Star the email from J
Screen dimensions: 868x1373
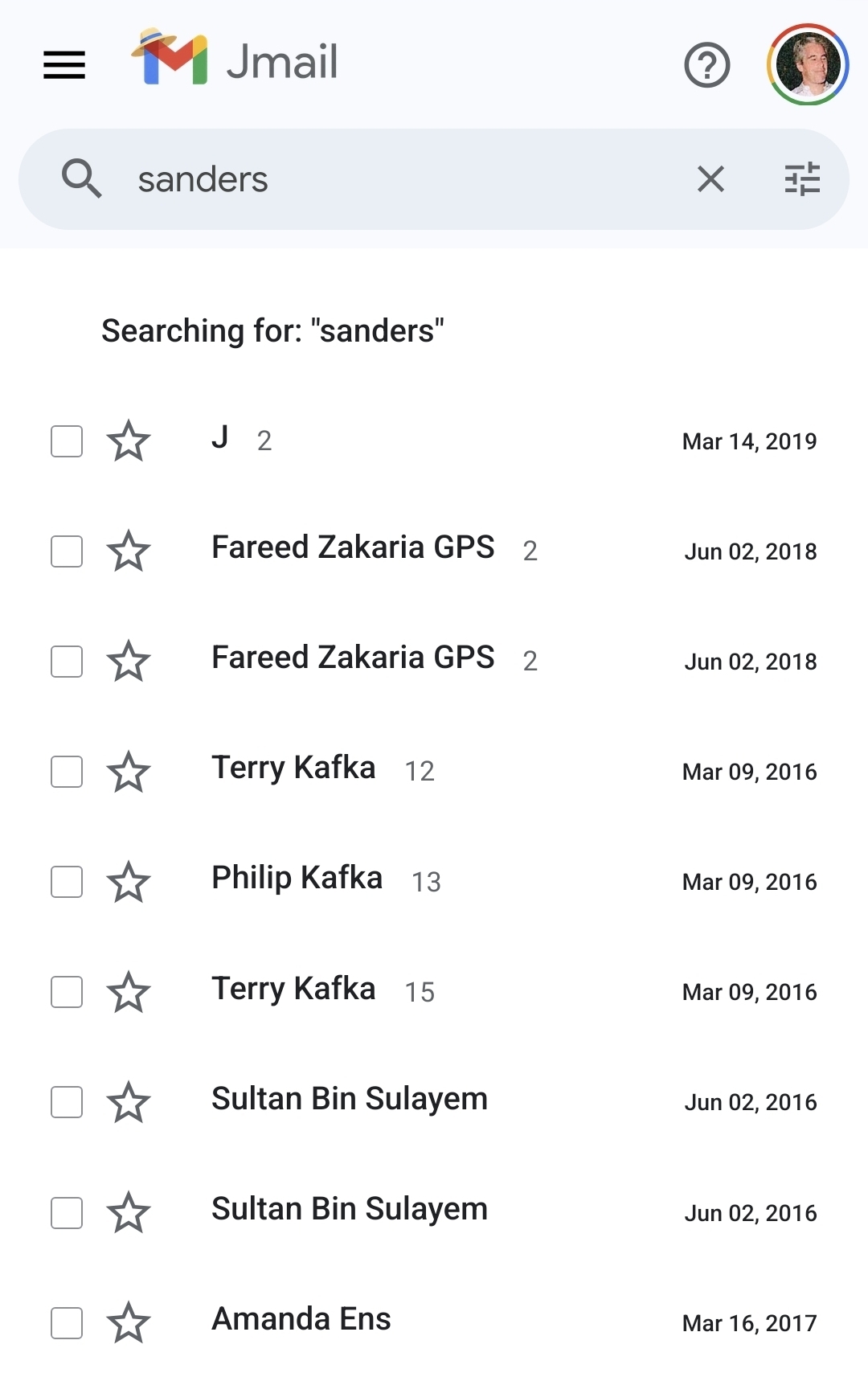coord(129,441)
